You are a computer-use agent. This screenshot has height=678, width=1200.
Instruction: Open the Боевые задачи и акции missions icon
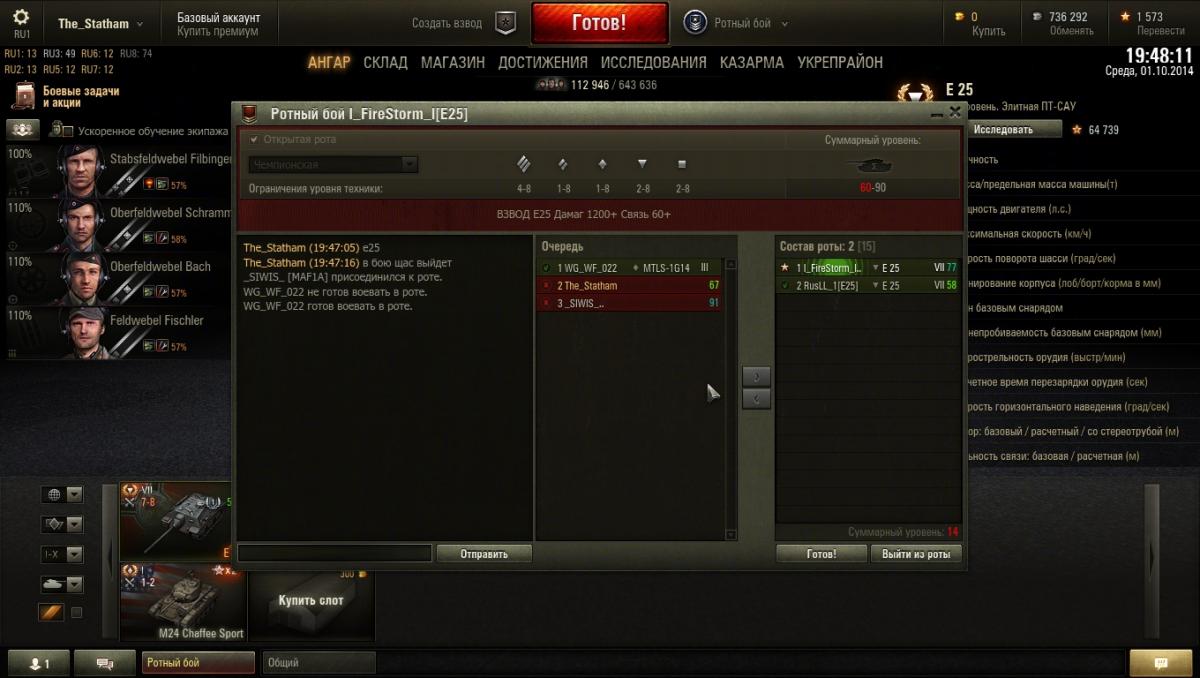(x=24, y=96)
